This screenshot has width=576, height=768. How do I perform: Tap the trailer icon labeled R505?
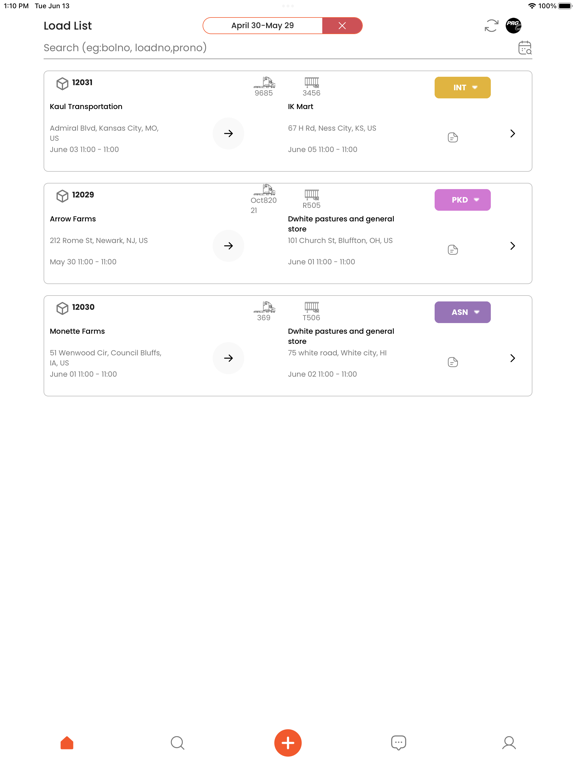tap(312, 195)
